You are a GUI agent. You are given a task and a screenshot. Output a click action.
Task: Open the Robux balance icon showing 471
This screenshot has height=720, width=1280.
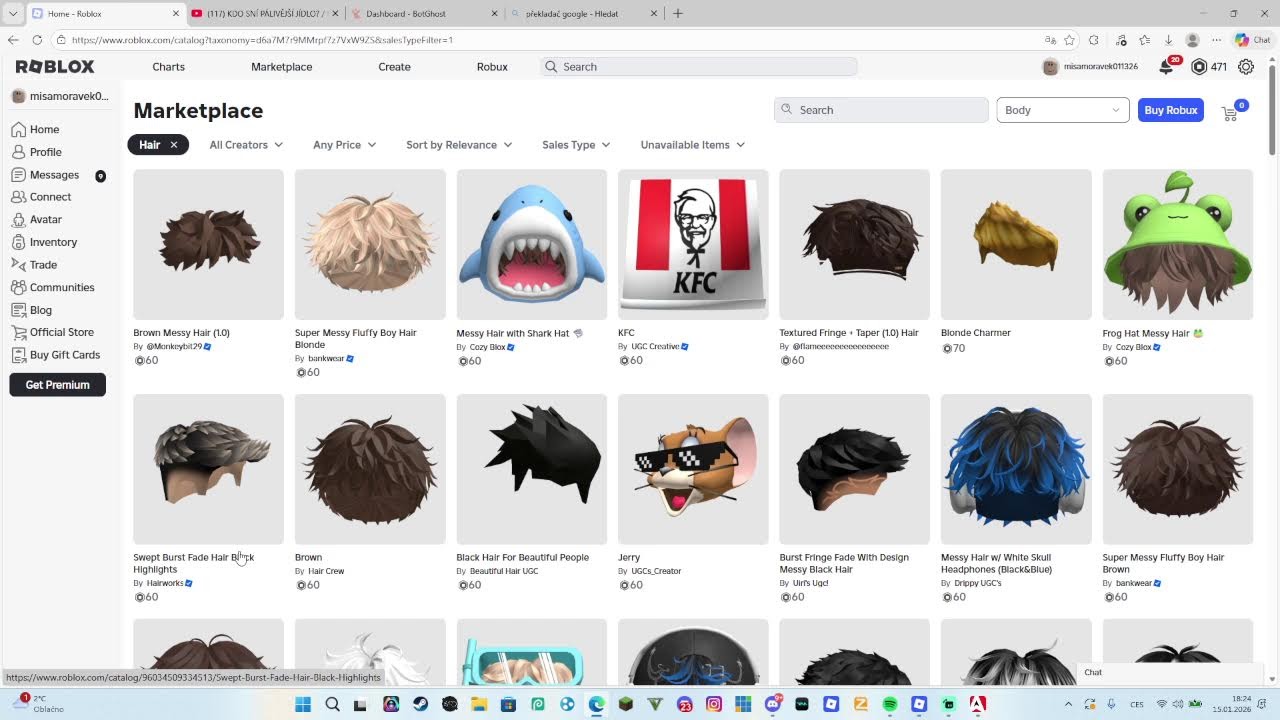tap(1200, 67)
